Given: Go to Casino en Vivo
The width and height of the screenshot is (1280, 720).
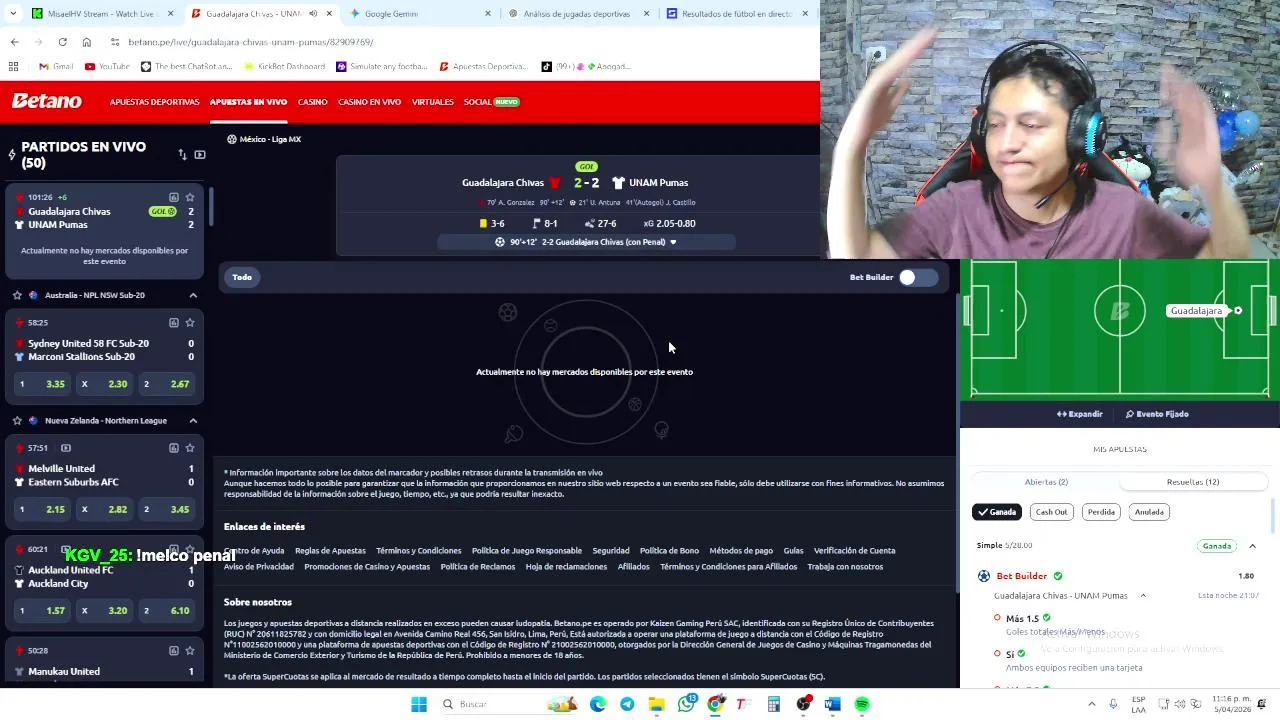Looking at the screenshot, I should [x=369, y=102].
